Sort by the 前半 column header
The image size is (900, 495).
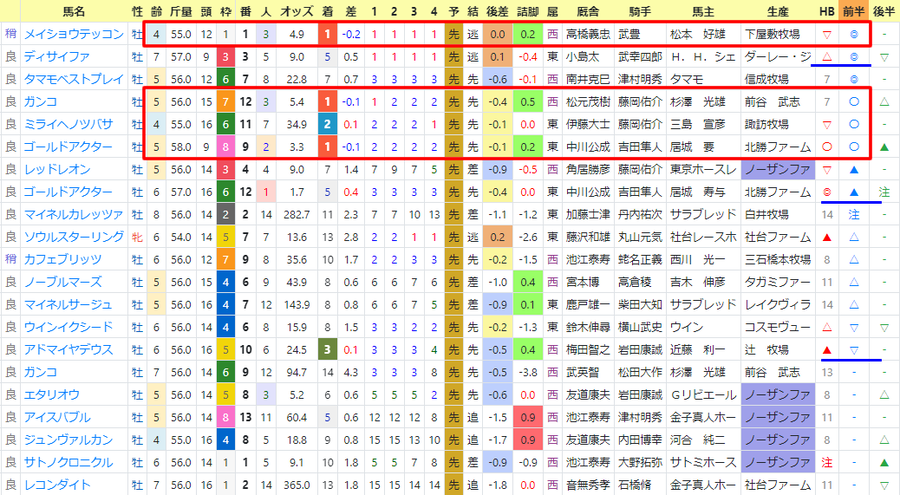point(854,11)
